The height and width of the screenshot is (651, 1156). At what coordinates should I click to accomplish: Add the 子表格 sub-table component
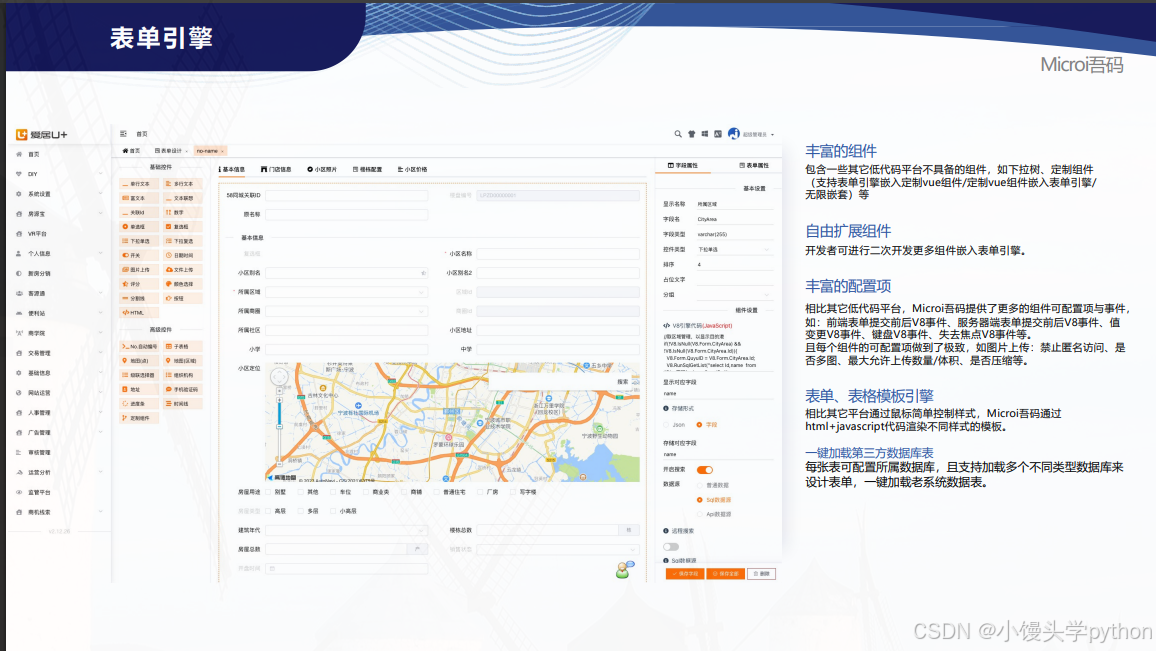pyautogui.click(x=183, y=347)
